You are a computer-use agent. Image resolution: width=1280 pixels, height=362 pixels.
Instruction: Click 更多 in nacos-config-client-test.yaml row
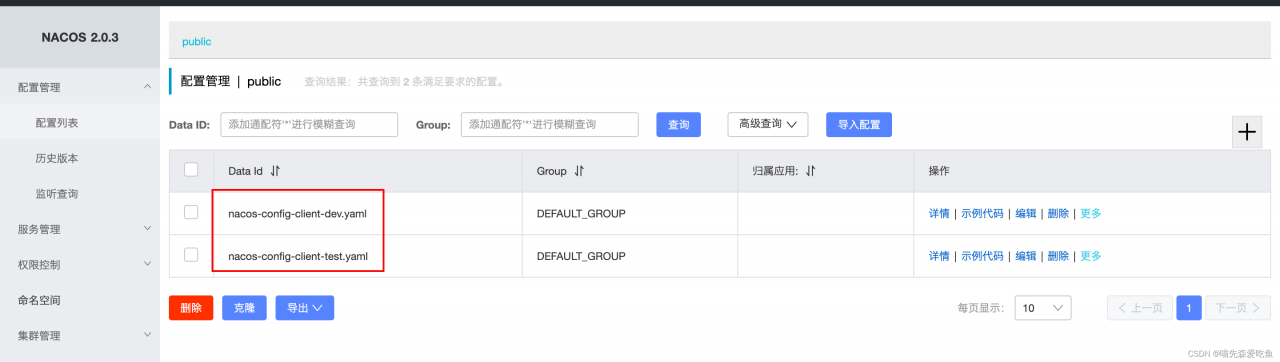coord(1091,256)
